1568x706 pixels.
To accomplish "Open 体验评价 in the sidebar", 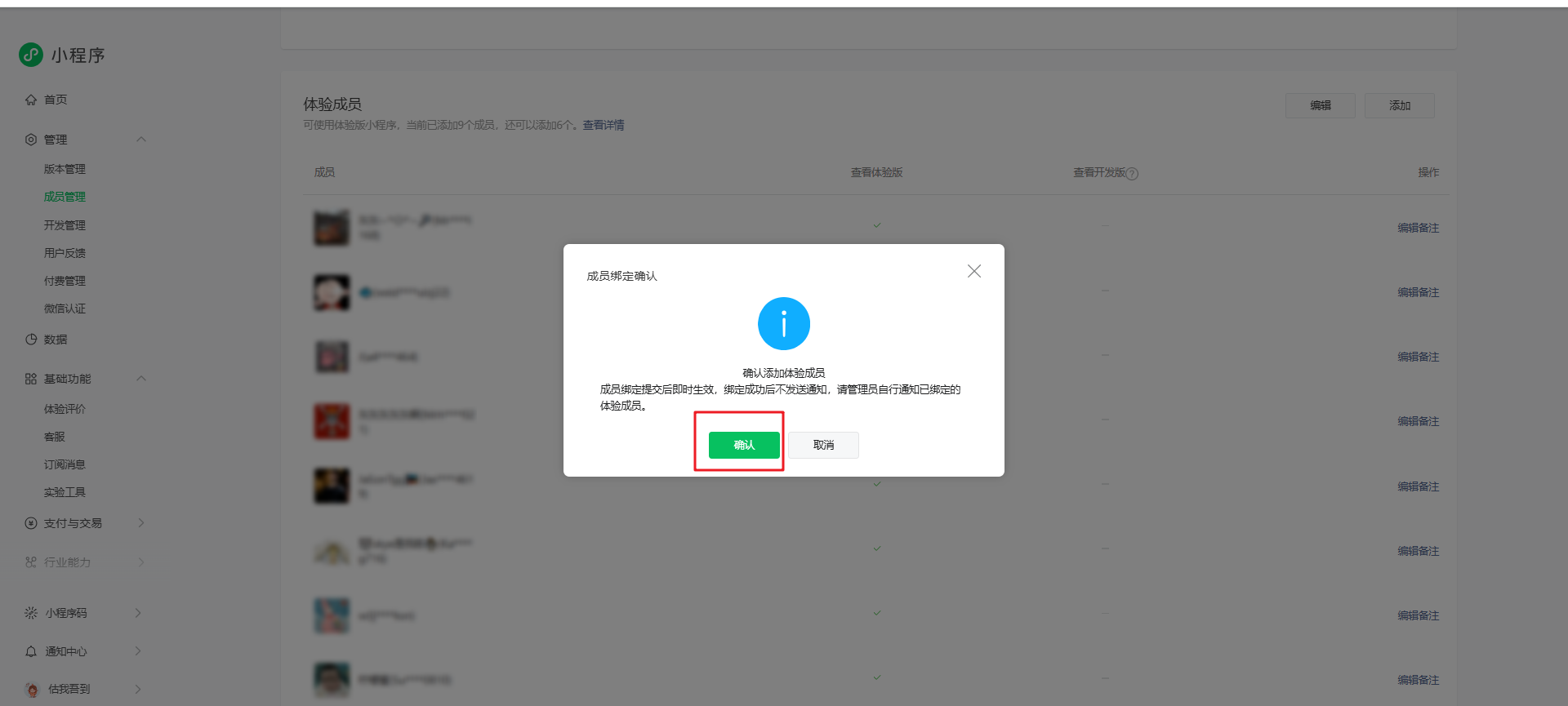I will click(65, 409).
